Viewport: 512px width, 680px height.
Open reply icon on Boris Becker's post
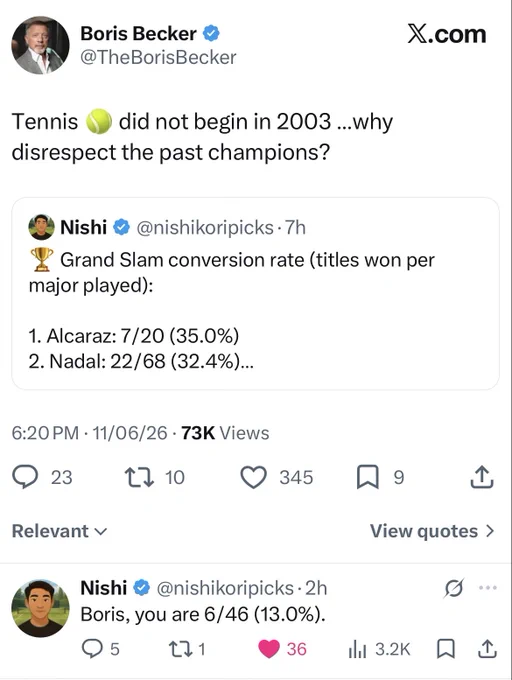[25, 477]
